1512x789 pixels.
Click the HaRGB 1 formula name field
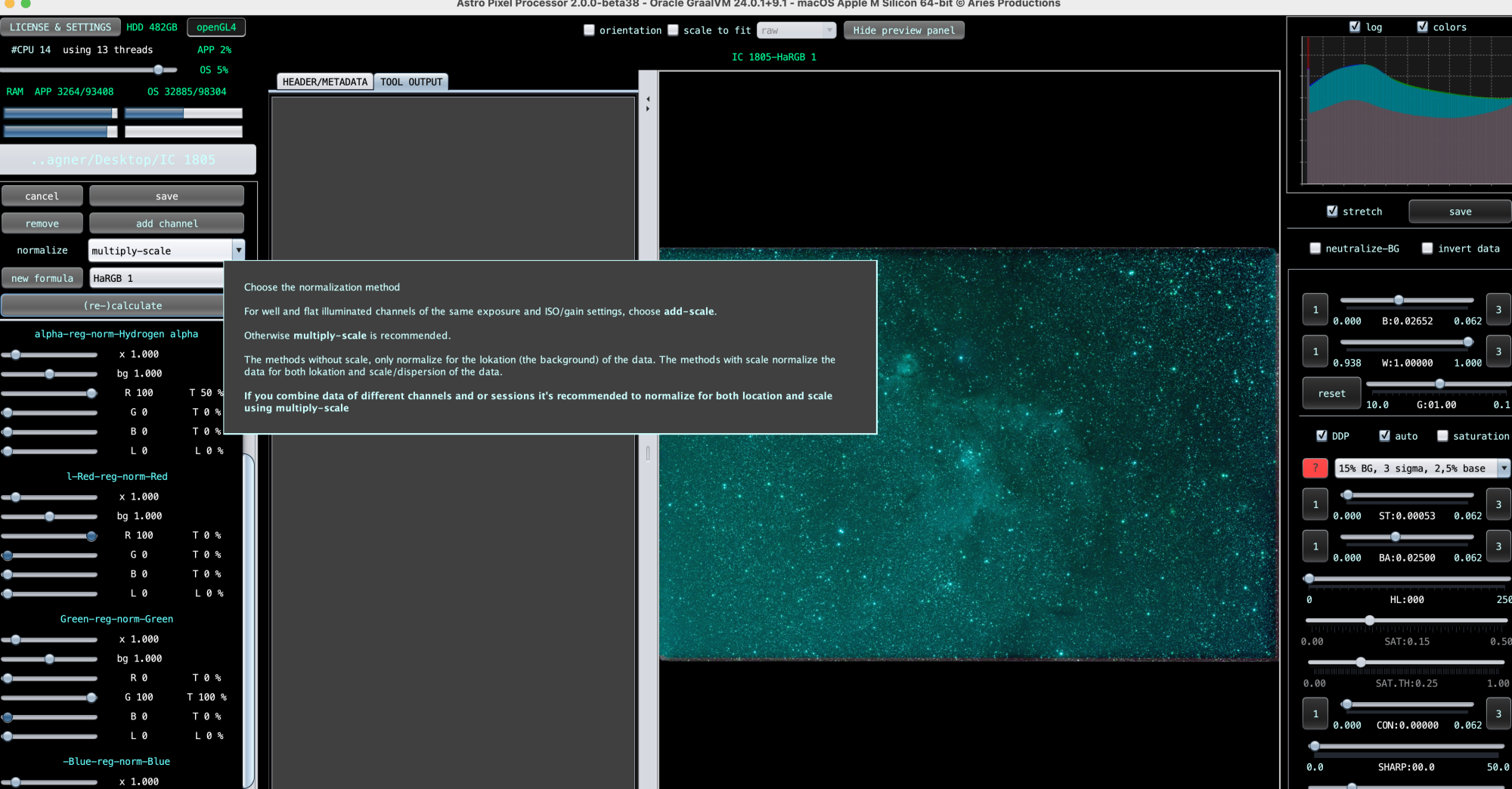(156, 278)
